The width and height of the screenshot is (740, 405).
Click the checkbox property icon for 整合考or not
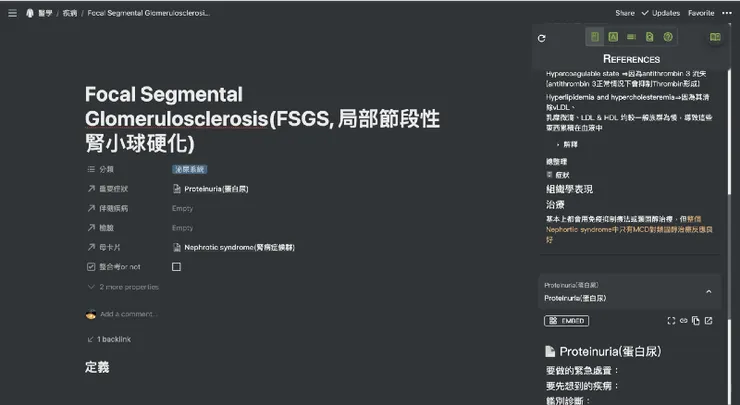tap(91, 267)
